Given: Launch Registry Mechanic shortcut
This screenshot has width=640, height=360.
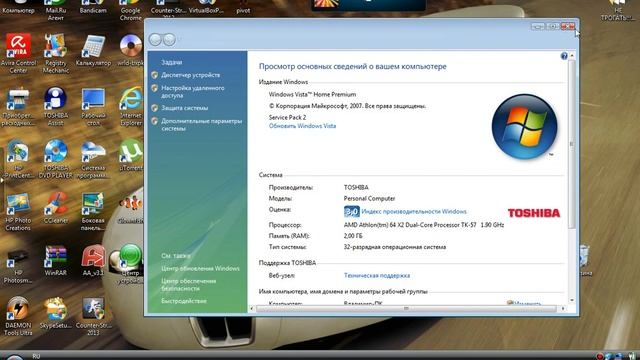Looking at the screenshot, I should coord(56,53).
